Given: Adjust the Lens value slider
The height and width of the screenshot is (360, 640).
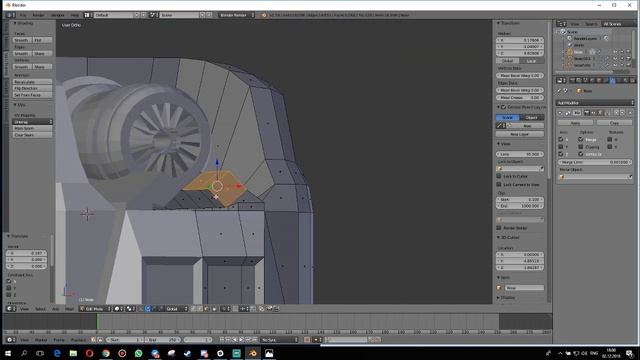Looking at the screenshot, I should point(520,154).
